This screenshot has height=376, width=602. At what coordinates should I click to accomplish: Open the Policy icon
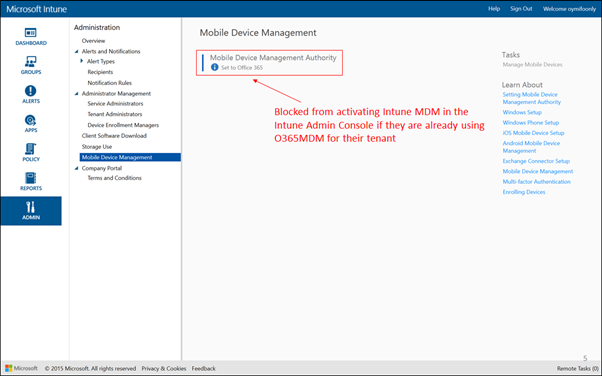[30, 149]
